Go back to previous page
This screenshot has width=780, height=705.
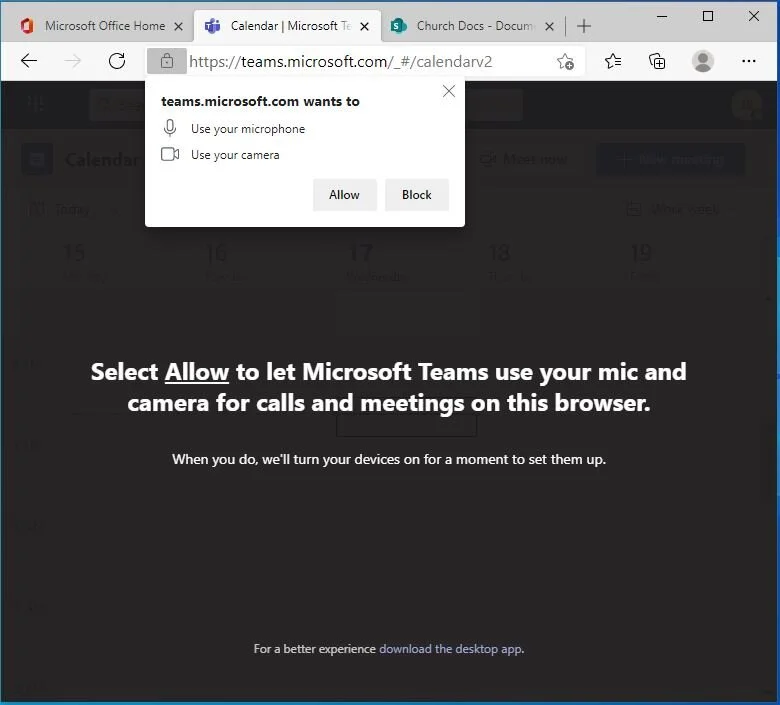coord(29,61)
